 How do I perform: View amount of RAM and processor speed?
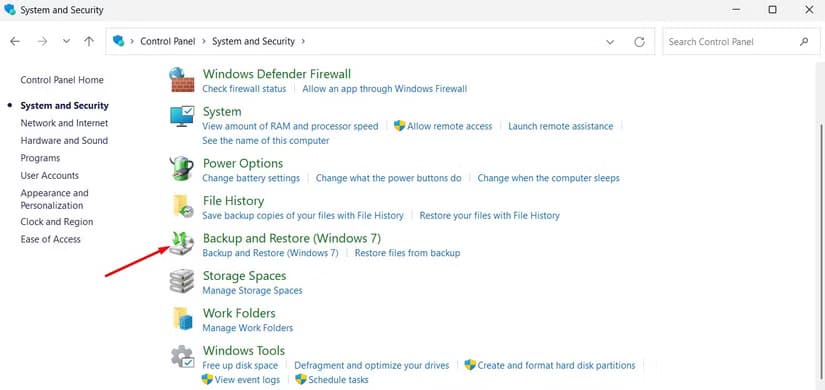tap(290, 126)
